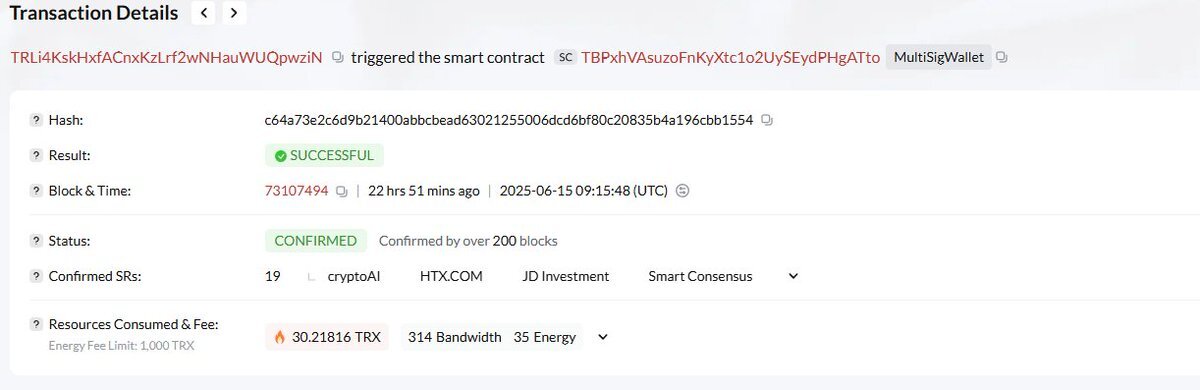The height and width of the screenshot is (390, 1200).
Task: Expand the Bandwidth and Energy details
Action: (x=602, y=337)
